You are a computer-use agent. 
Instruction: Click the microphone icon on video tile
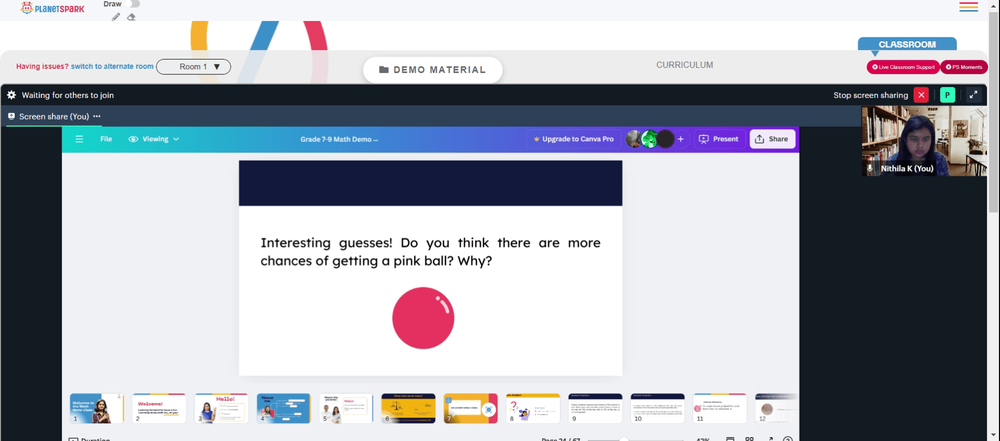[869, 168]
